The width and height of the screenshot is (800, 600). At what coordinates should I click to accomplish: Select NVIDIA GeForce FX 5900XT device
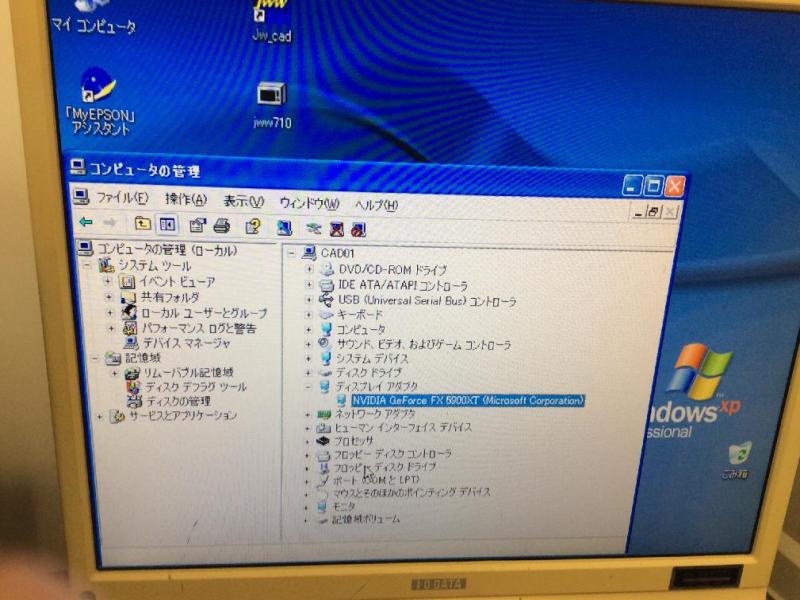pos(467,401)
